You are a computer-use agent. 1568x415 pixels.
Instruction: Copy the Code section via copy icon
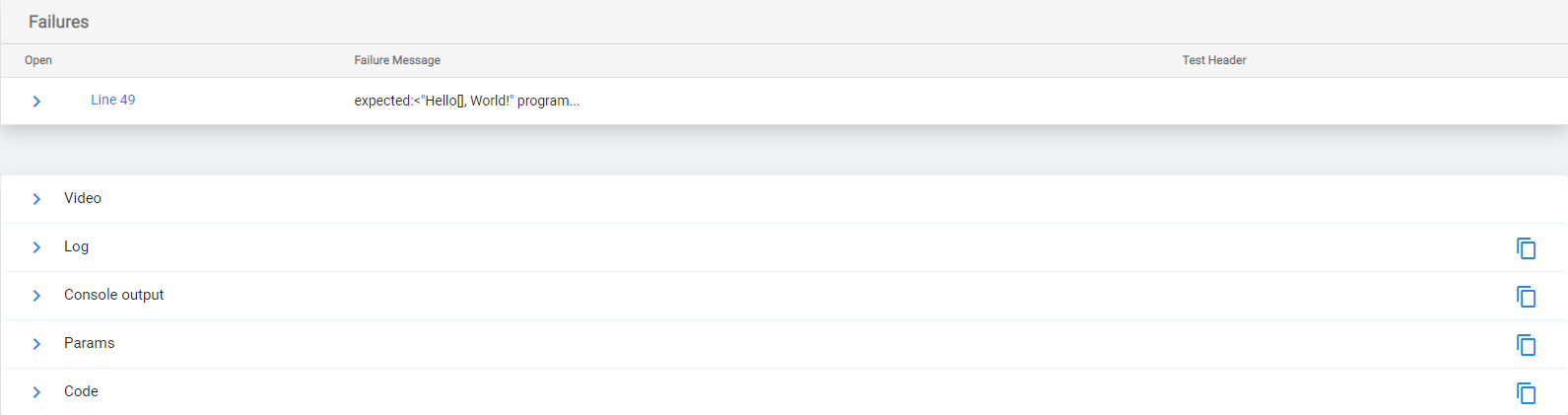pyautogui.click(x=1526, y=393)
